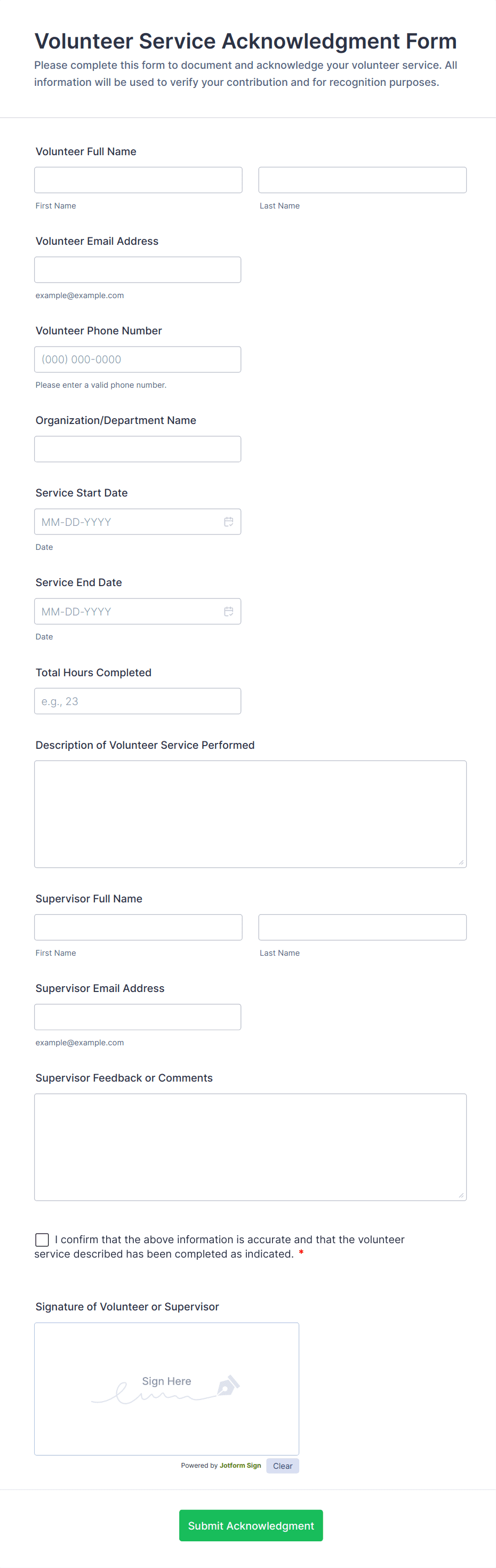
Task: Click the Service Start Date input
Action: pyautogui.click(x=128, y=522)
